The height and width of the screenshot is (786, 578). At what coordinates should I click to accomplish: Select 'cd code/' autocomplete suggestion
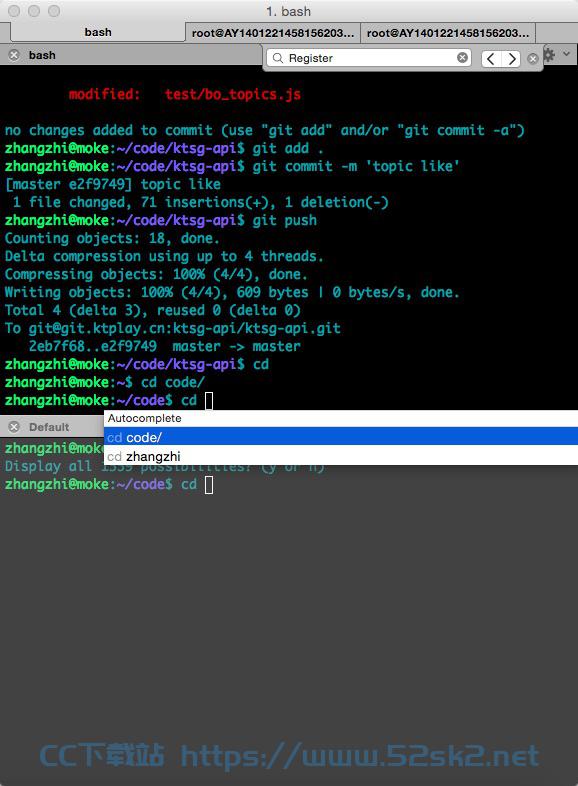tap(341, 437)
